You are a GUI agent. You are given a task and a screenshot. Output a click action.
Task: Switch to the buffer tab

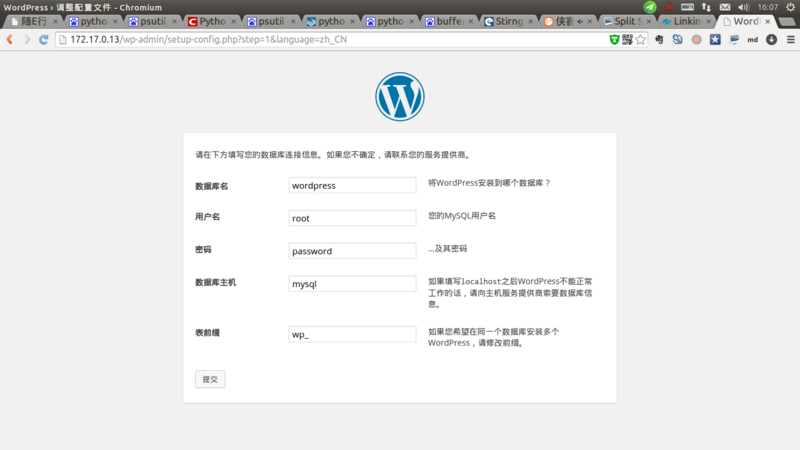pos(447,21)
